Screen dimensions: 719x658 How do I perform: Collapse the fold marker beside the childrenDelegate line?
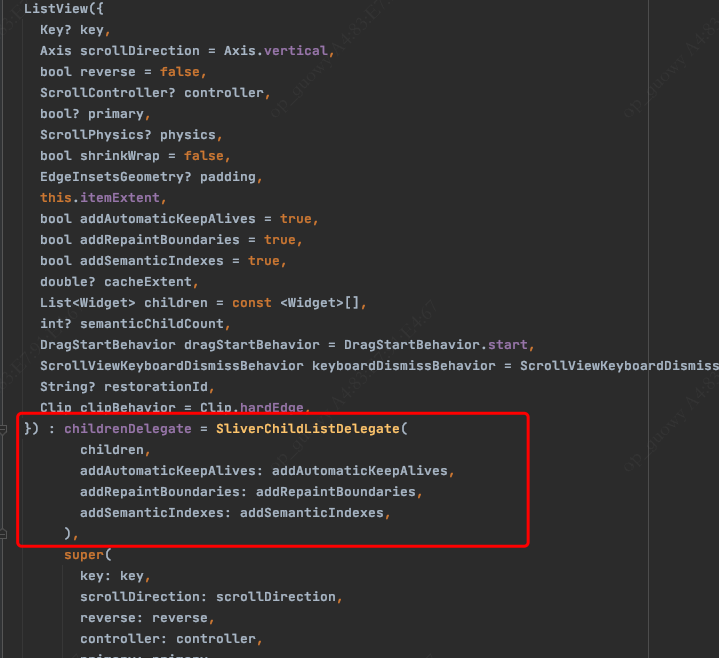coord(3,430)
